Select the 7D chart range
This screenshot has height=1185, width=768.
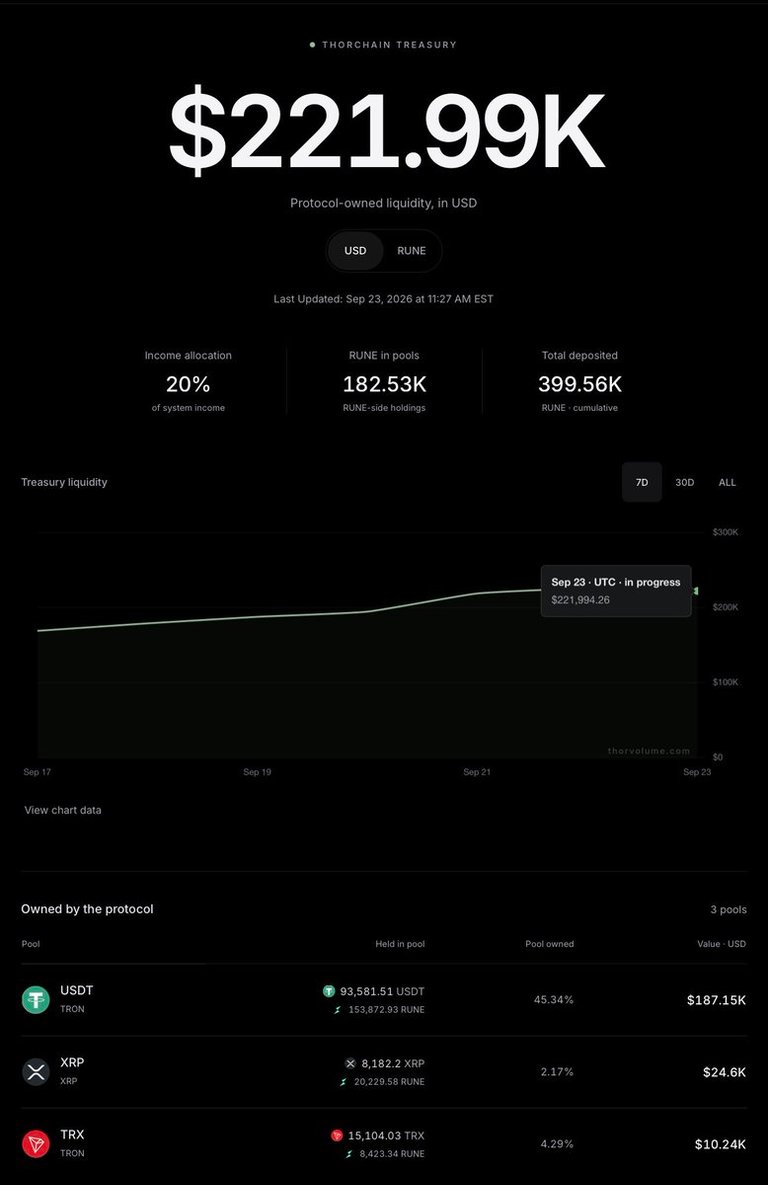pos(642,482)
